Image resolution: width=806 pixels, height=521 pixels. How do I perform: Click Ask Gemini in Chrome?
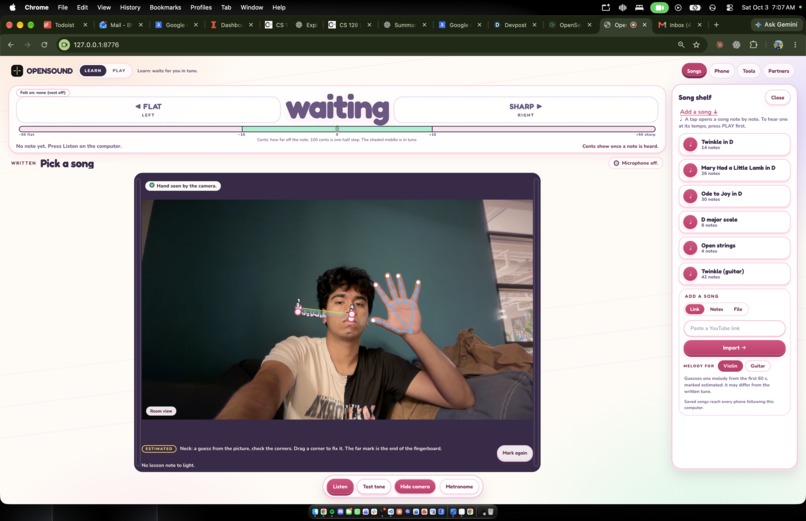point(776,25)
